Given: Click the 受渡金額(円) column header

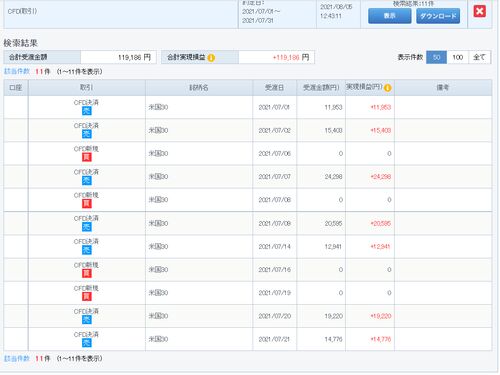Looking at the screenshot, I should tap(321, 88).
